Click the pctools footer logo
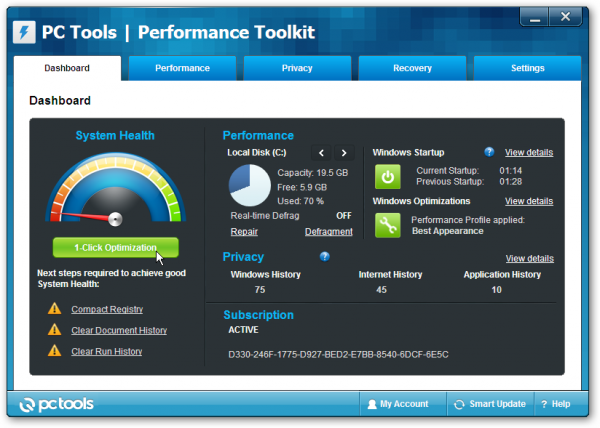Image resolution: width=600 pixels, height=428 pixels. tap(56, 404)
